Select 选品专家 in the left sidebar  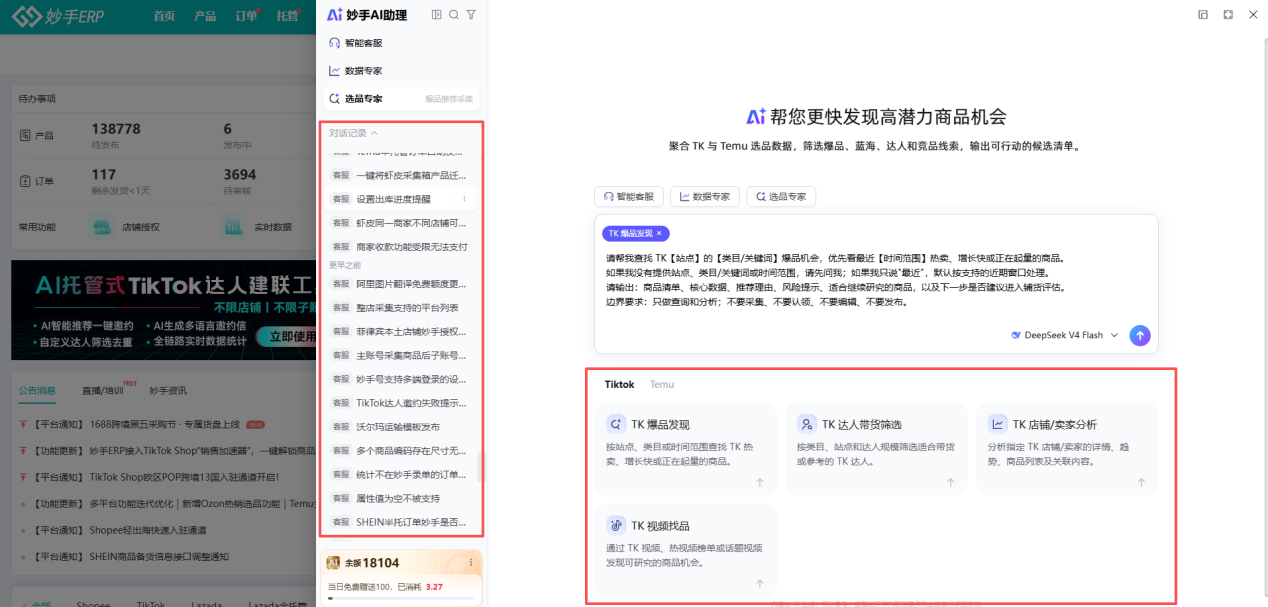[400, 99]
